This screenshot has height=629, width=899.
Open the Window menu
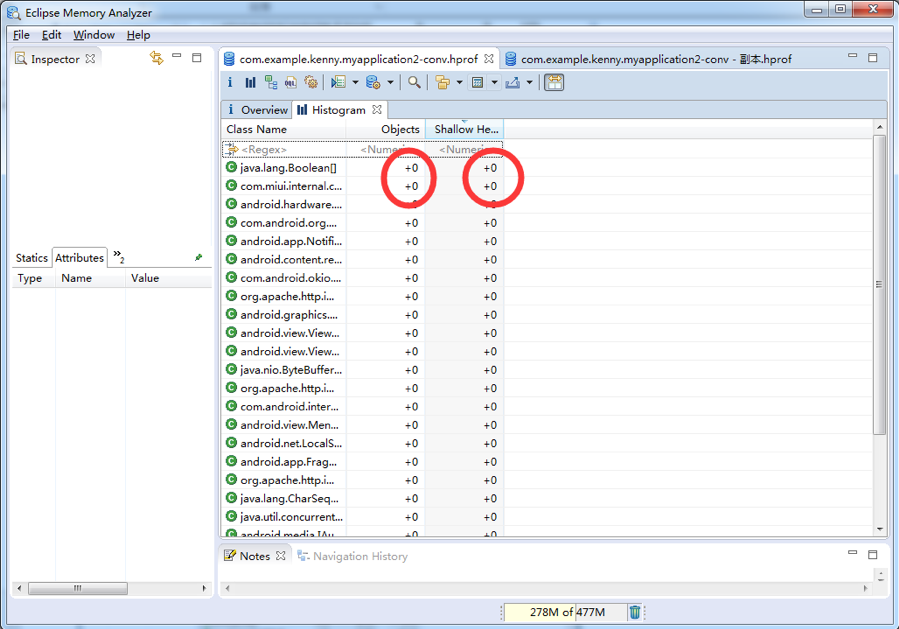tap(94, 35)
